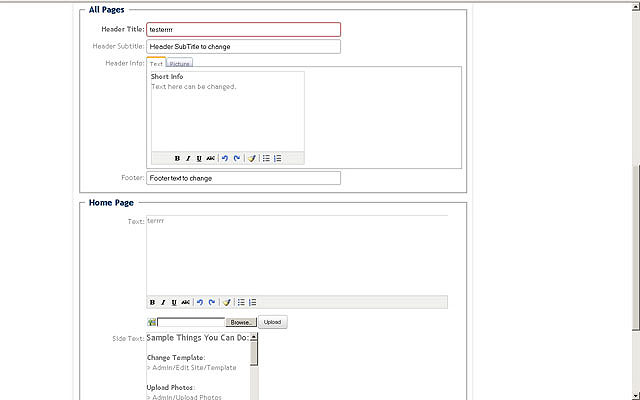Click Undo in Header Info editor toolbar

click(225, 158)
